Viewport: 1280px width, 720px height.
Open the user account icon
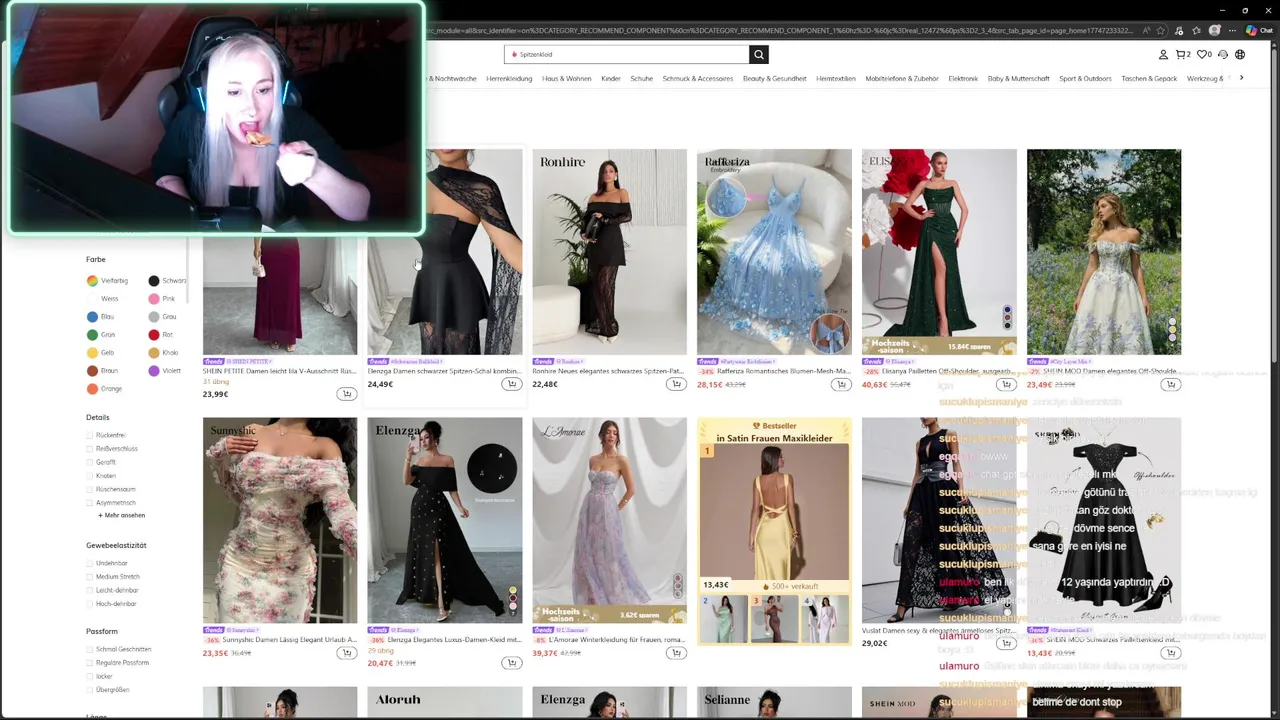(1163, 55)
